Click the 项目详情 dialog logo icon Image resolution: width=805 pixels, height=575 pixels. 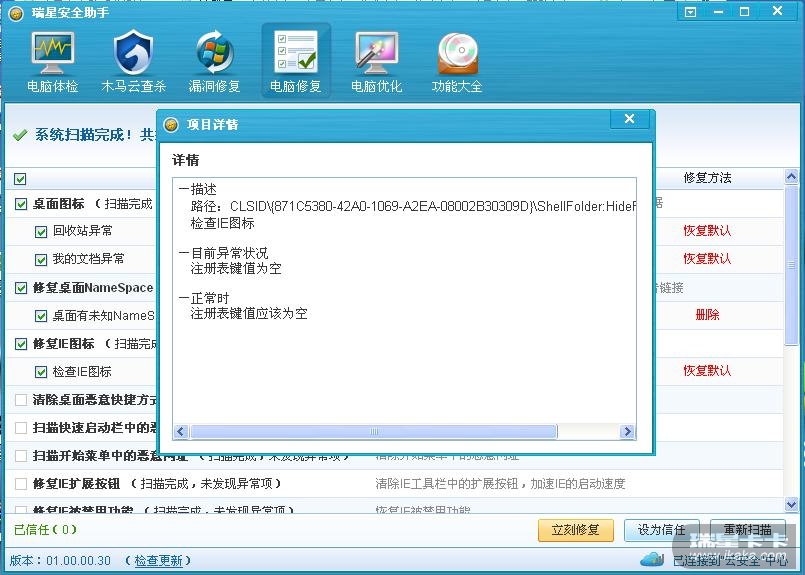tap(170, 125)
